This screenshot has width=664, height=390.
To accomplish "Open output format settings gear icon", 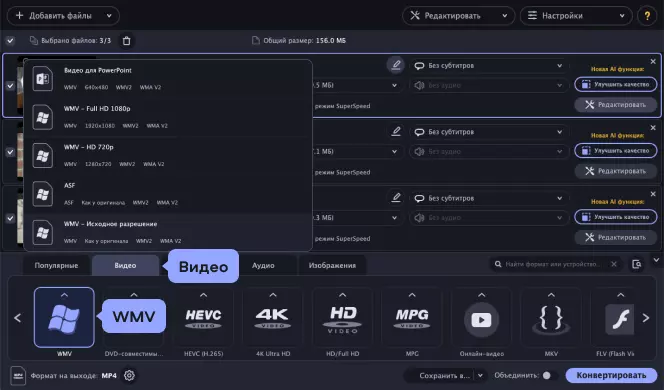I will (129, 375).
